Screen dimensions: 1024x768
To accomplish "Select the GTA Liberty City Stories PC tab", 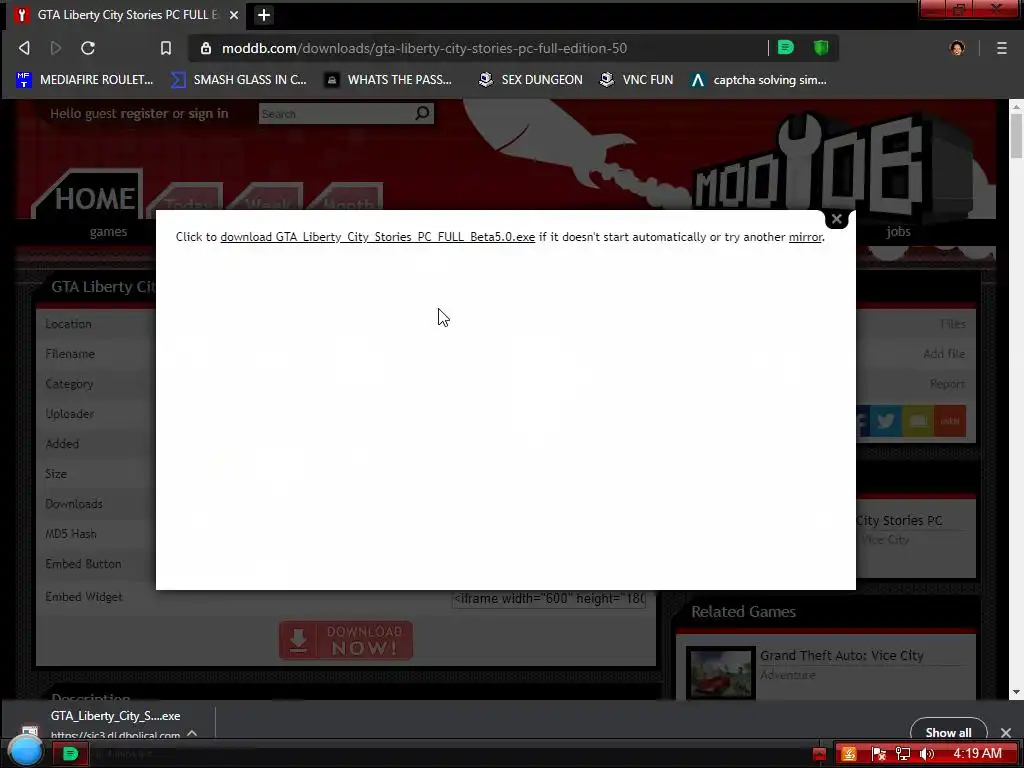I will (124, 14).
